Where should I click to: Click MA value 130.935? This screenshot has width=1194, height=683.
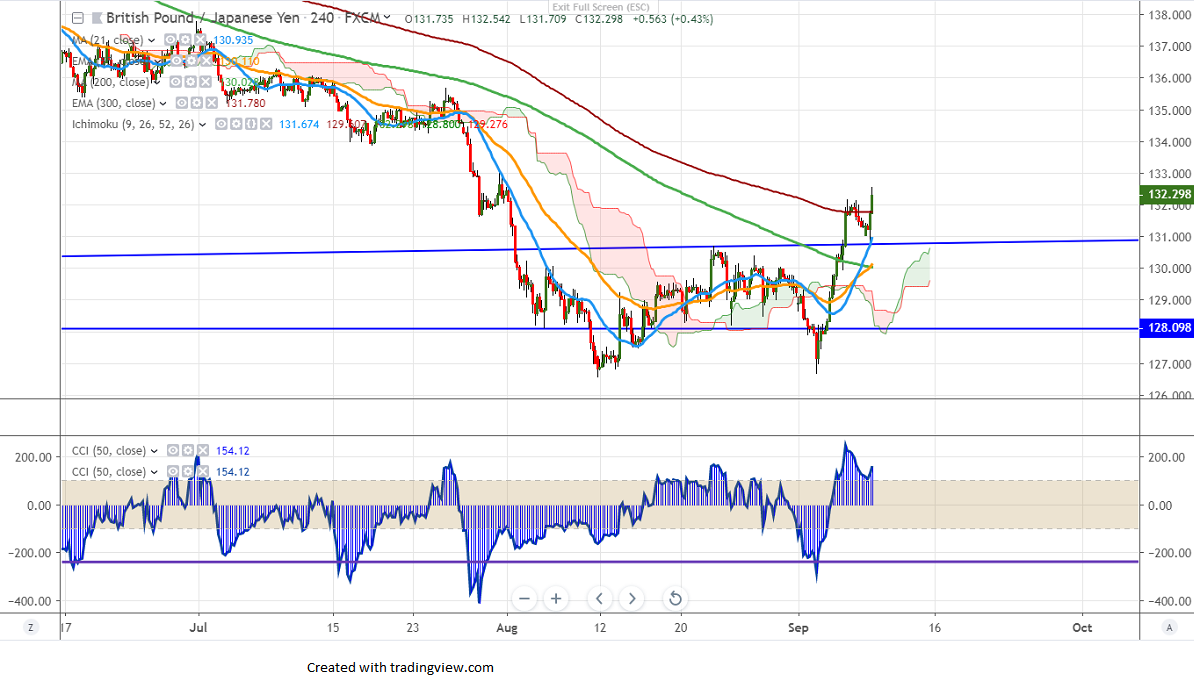click(x=233, y=40)
